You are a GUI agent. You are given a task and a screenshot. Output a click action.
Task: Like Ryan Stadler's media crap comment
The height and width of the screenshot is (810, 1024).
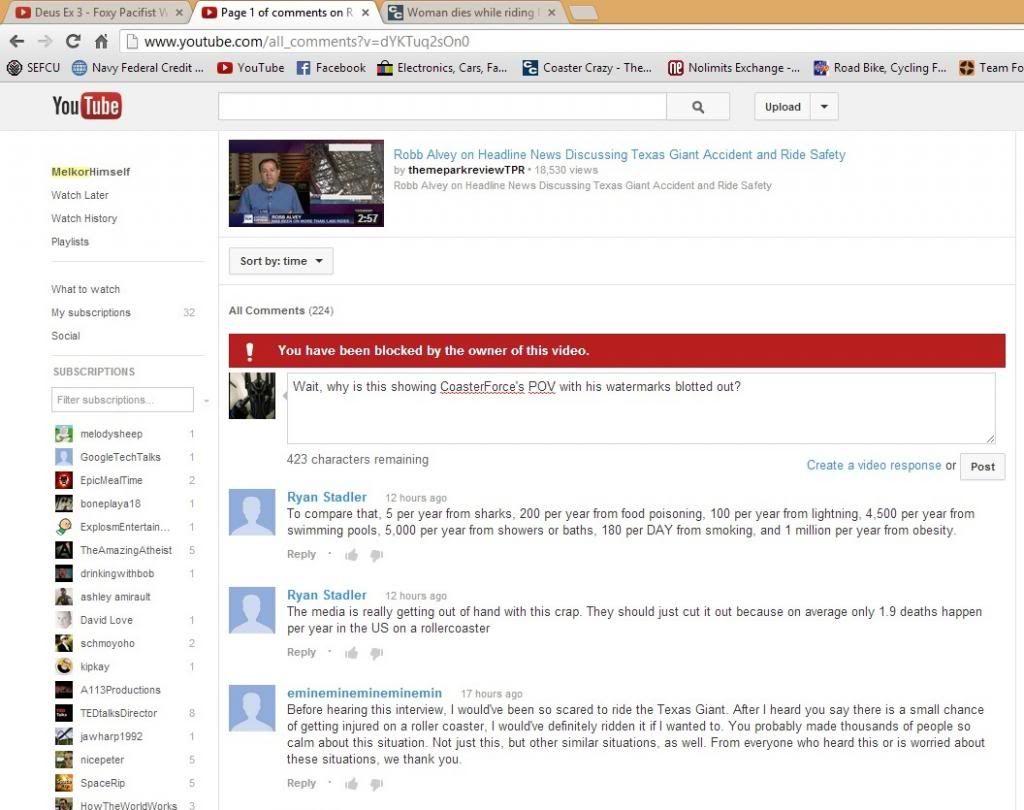[351, 653]
